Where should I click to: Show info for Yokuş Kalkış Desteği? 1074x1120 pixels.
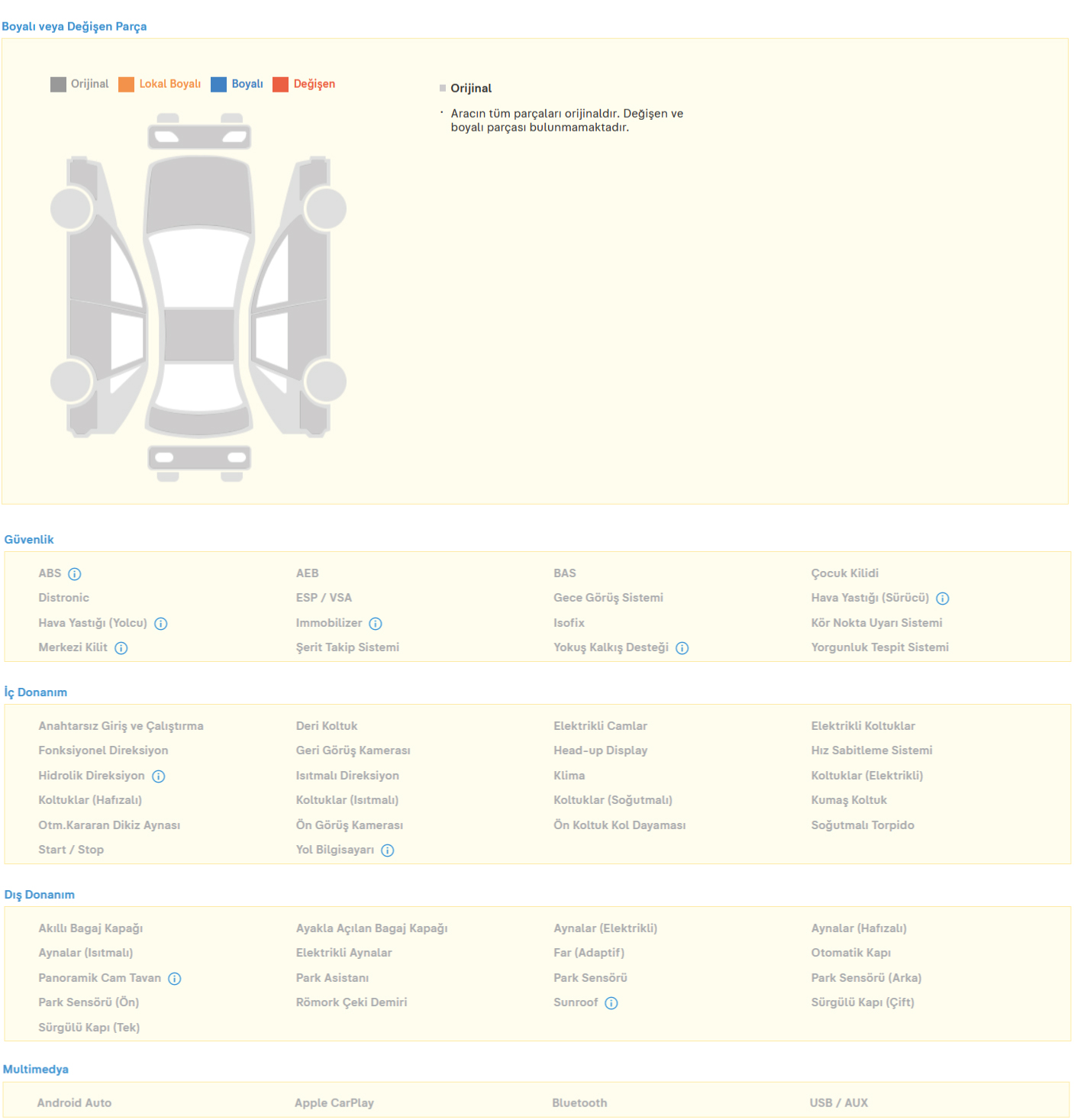pos(682,648)
